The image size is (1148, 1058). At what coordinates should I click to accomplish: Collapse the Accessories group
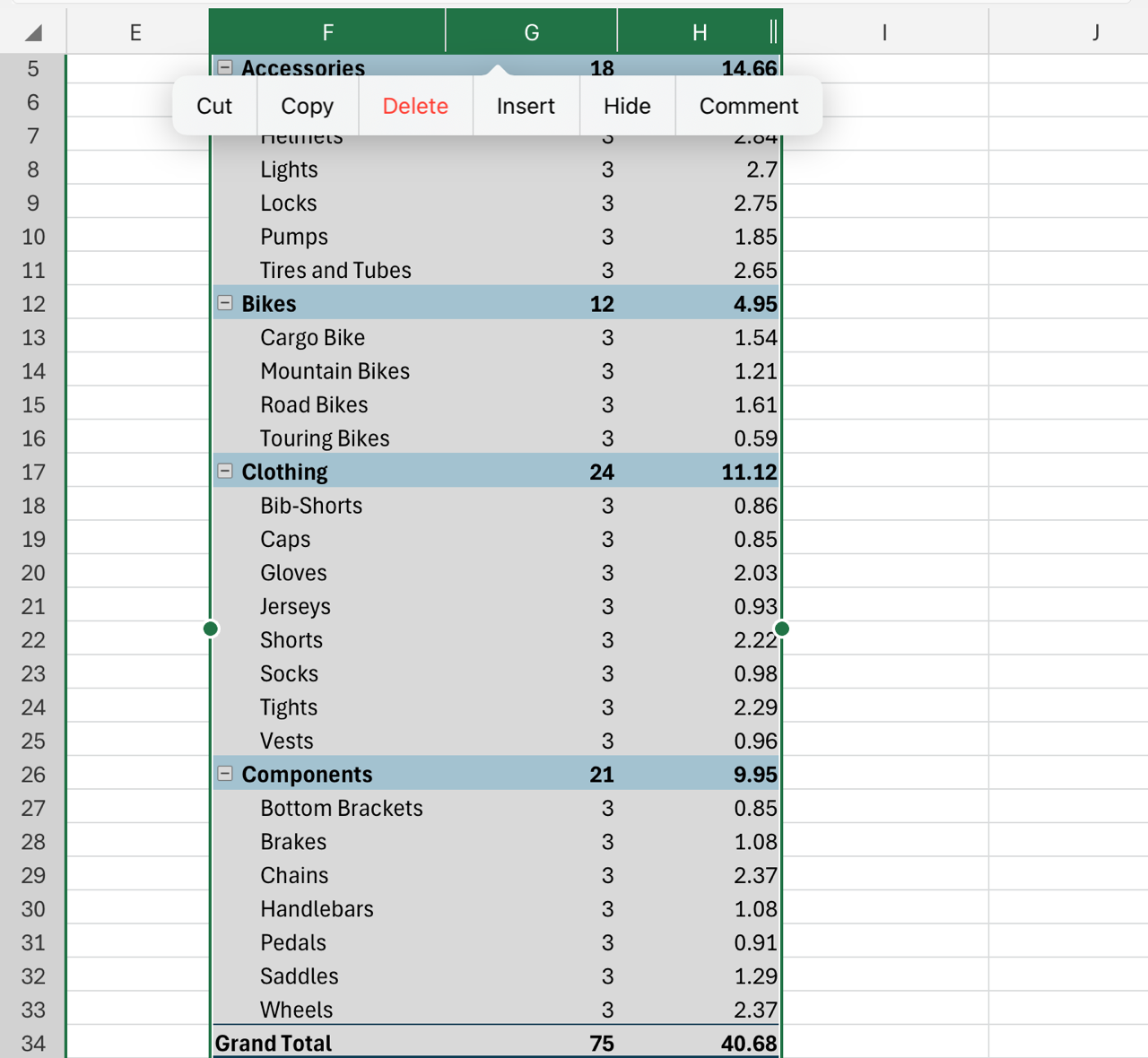(225, 66)
